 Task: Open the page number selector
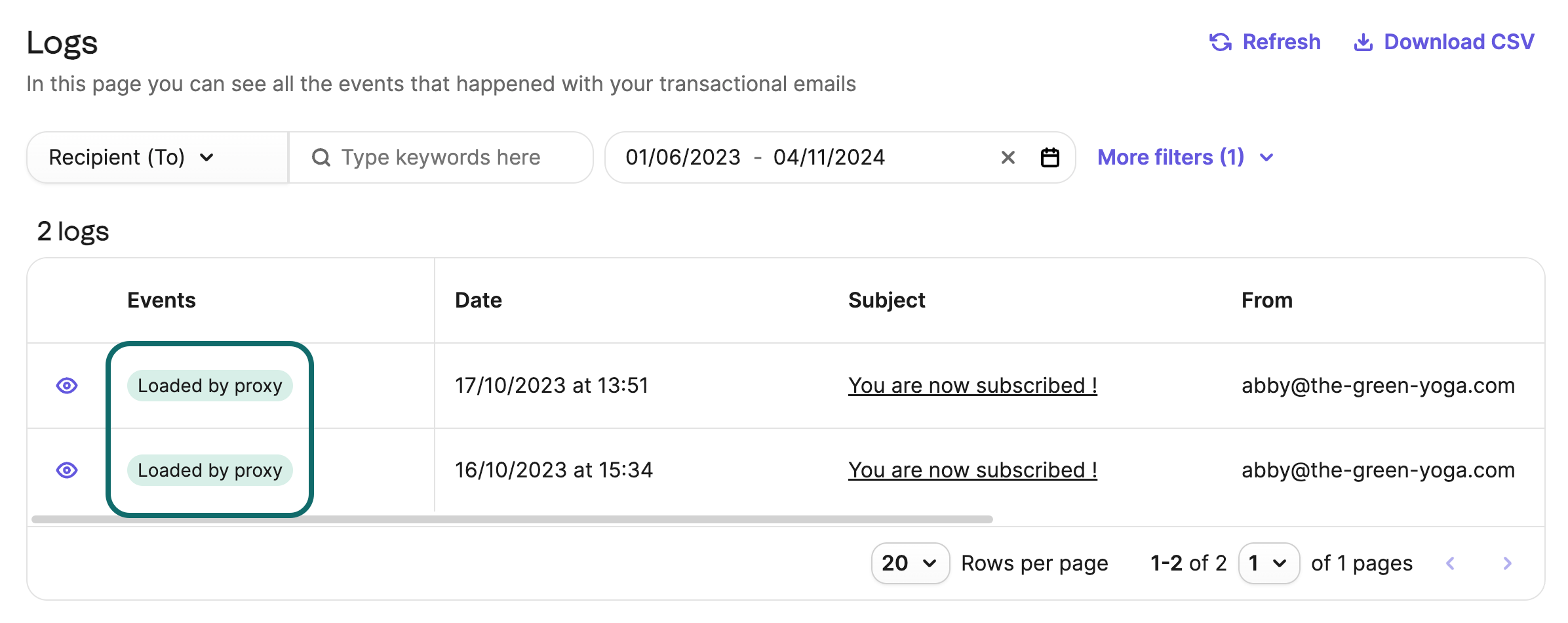click(1268, 563)
